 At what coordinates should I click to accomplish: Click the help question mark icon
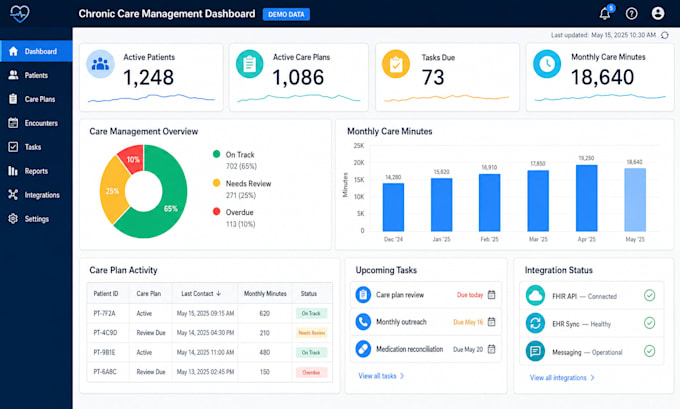(631, 14)
